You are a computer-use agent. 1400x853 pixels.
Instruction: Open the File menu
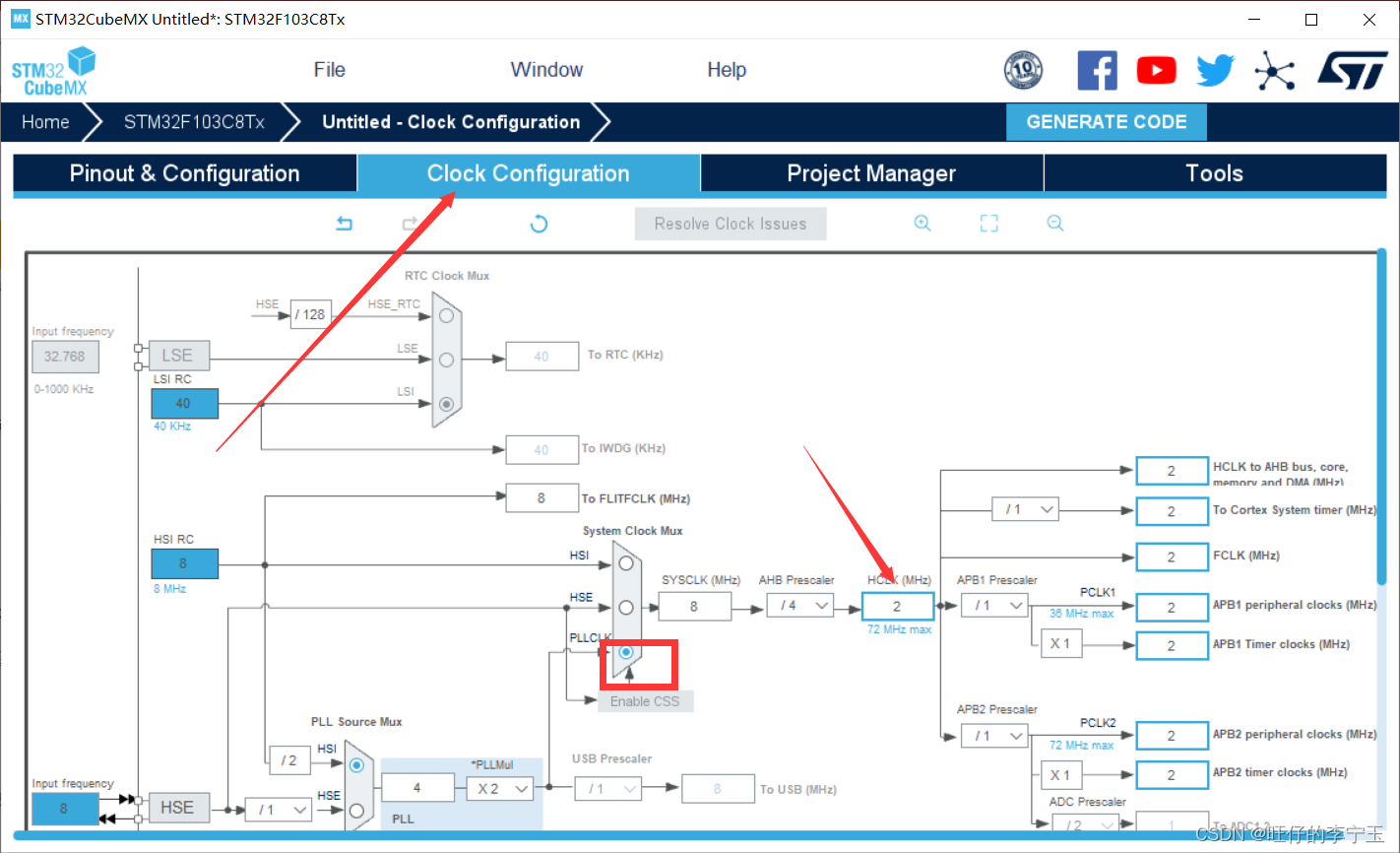[x=329, y=70]
